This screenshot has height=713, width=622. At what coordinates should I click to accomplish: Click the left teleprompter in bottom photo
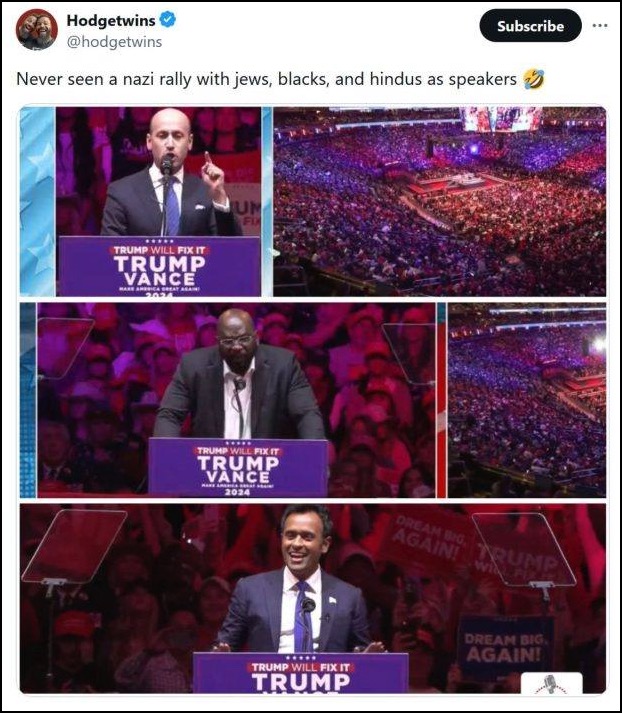74,546
